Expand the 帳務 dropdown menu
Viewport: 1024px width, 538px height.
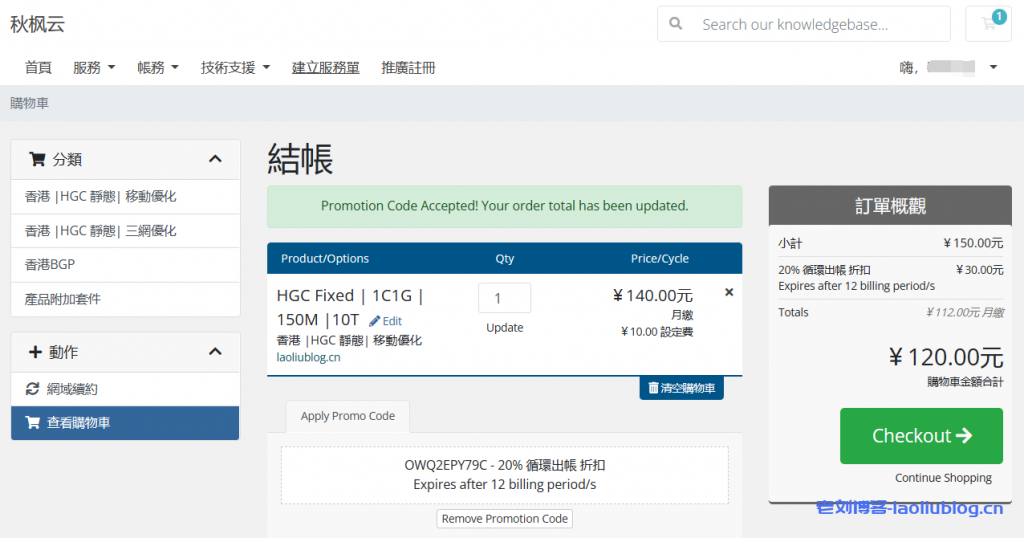click(x=158, y=68)
